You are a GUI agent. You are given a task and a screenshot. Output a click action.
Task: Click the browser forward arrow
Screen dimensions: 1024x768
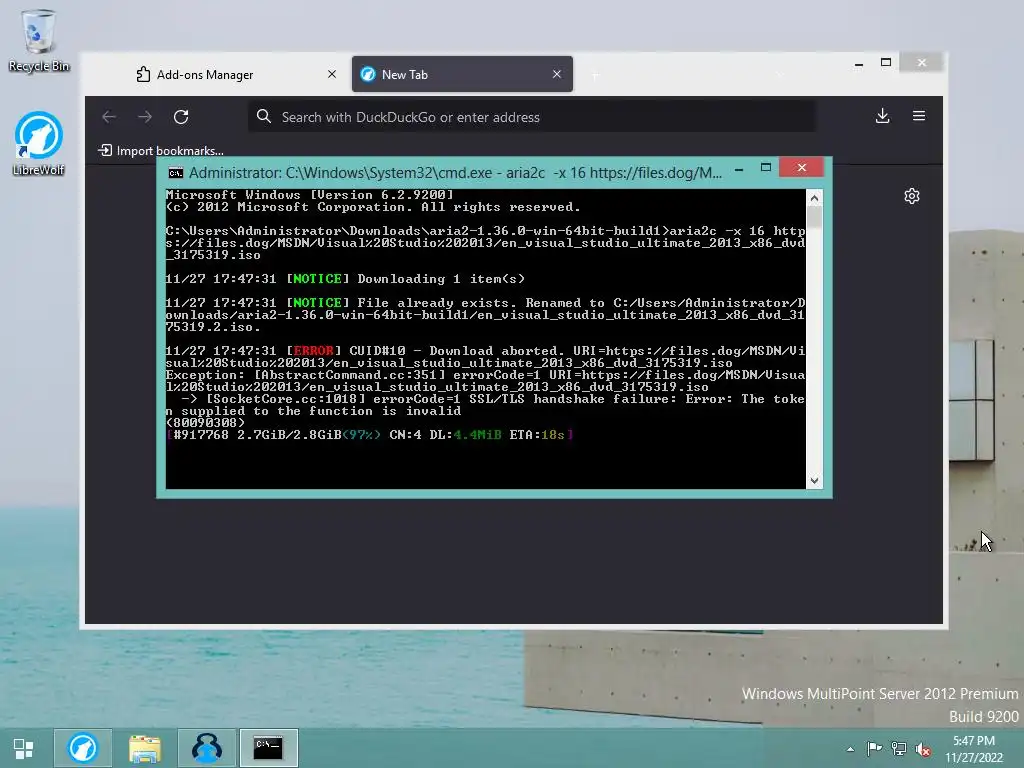(145, 117)
